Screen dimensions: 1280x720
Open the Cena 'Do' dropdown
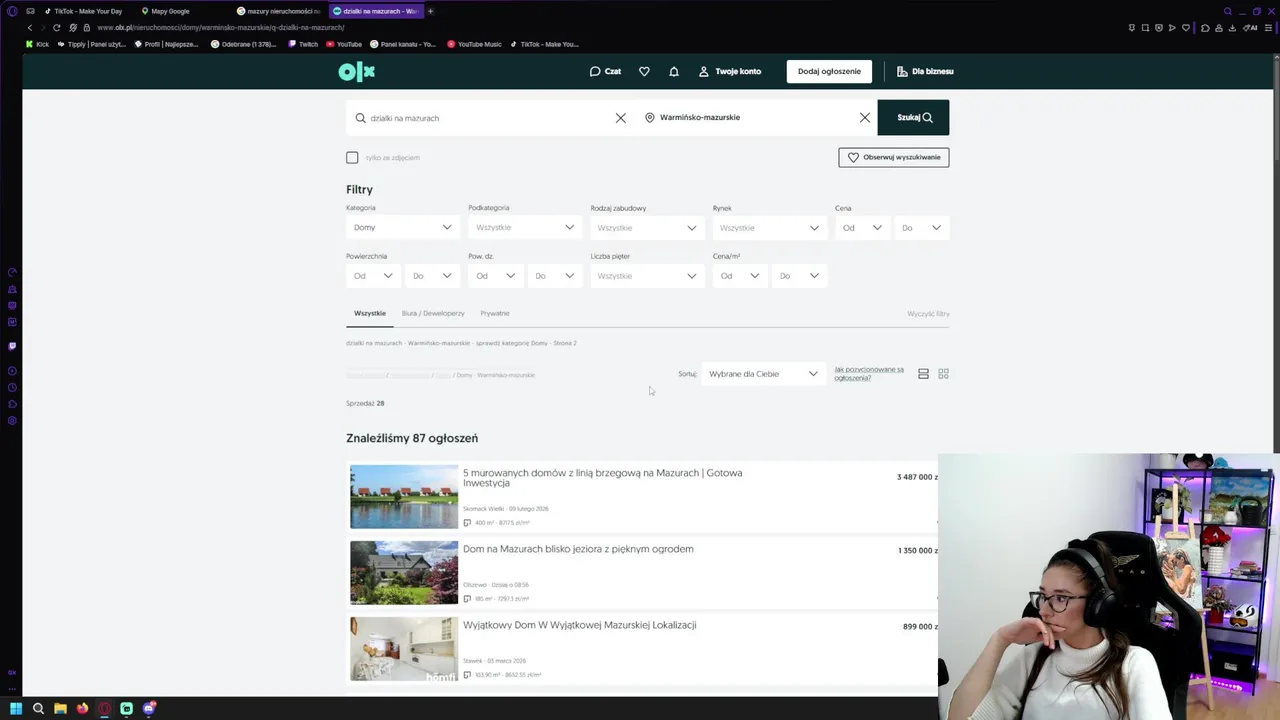[x=921, y=228]
